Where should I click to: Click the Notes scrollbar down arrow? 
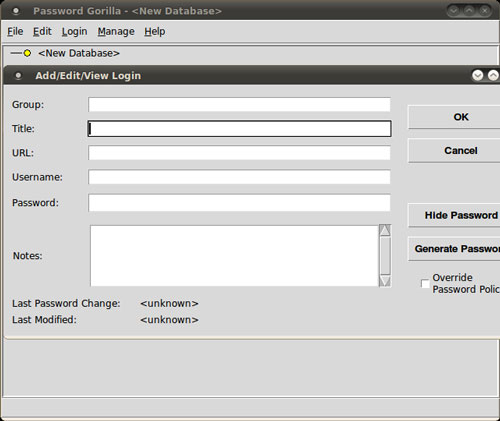click(385, 281)
